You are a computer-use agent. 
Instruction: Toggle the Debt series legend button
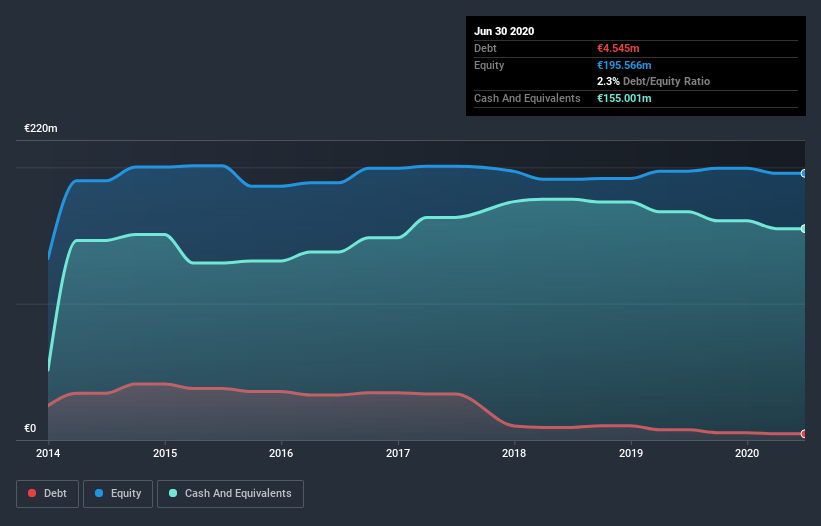point(47,494)
